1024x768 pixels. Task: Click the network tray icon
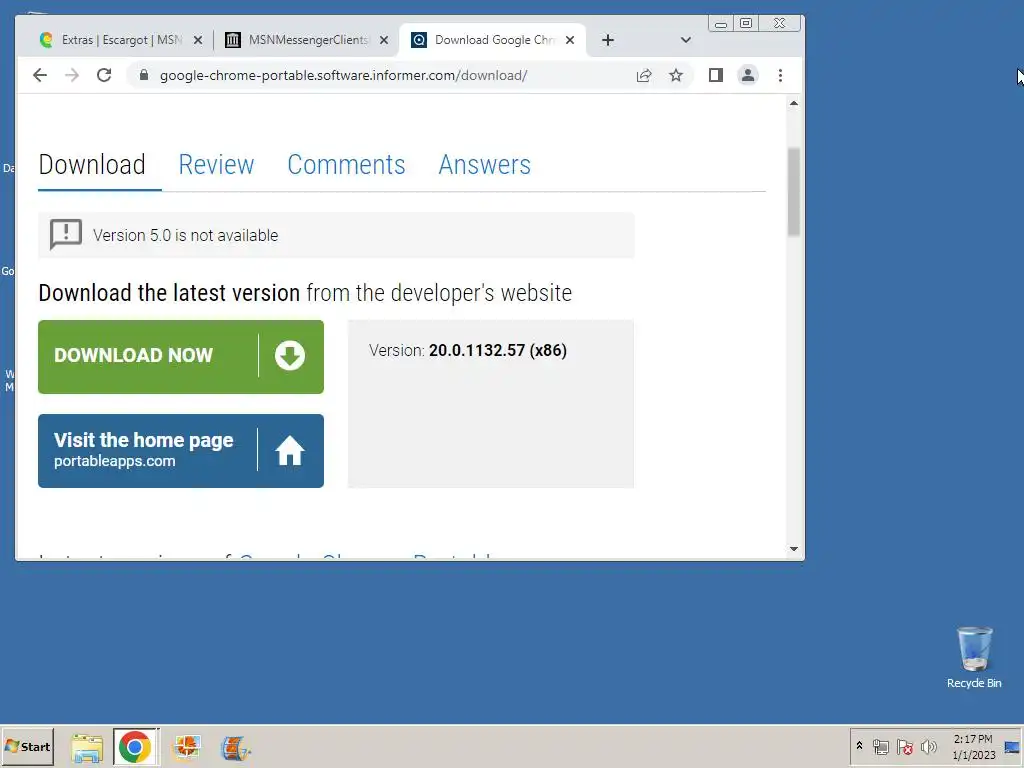tap(881, 746)
